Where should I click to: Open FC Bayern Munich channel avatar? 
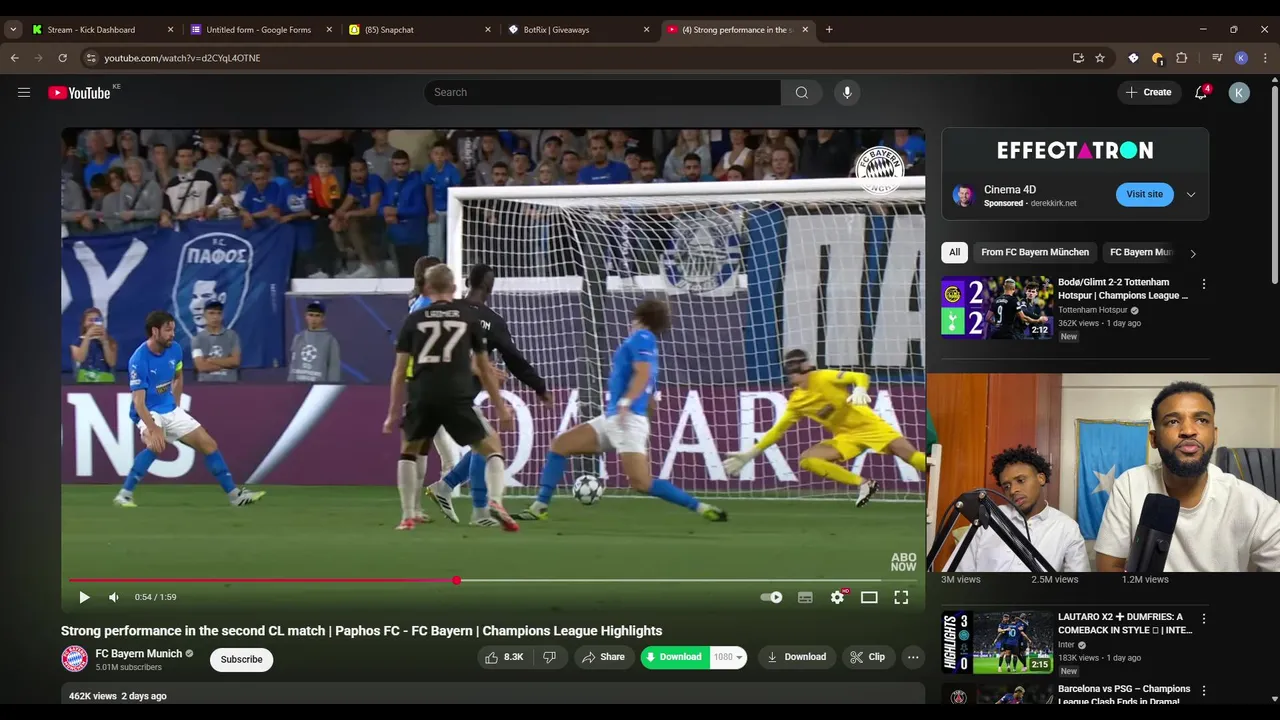pyautogui.click(x=74, y=658)
